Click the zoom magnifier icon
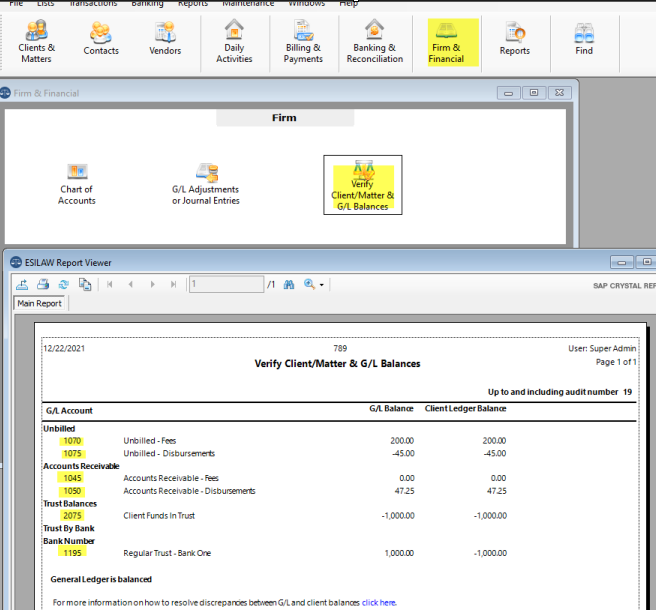This screenshot has height=610, width=656. click(309, 284)
